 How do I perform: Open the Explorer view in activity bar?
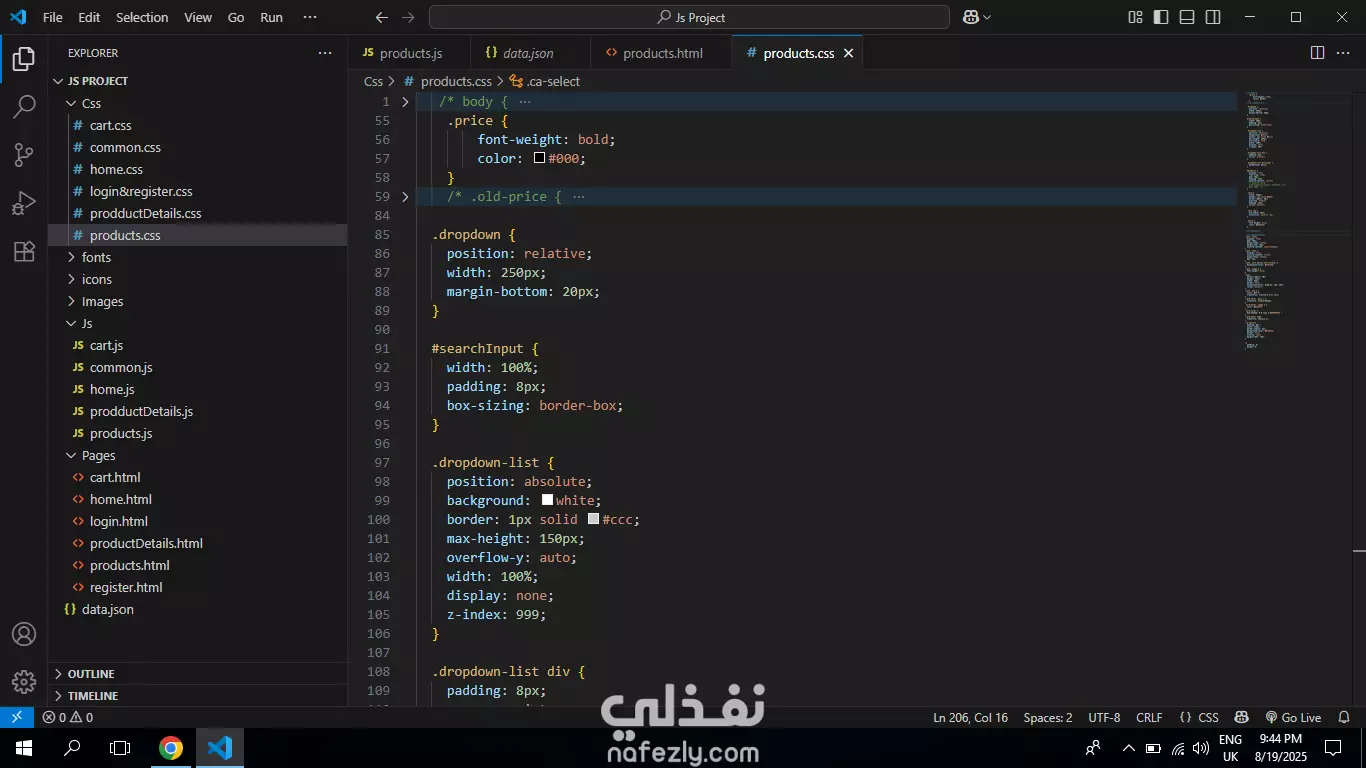tap(24, 60)
